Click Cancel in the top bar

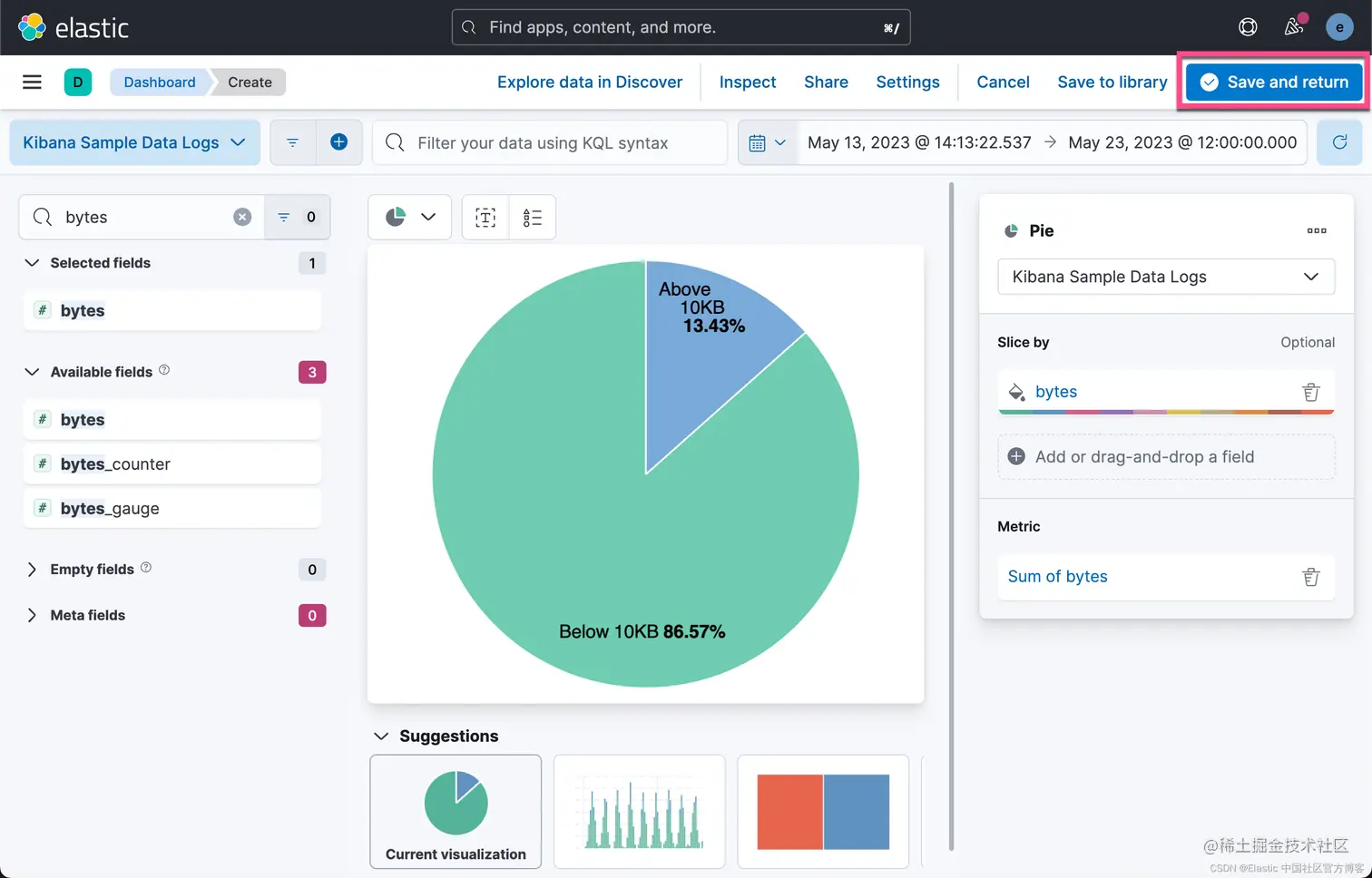[1003, 82]
